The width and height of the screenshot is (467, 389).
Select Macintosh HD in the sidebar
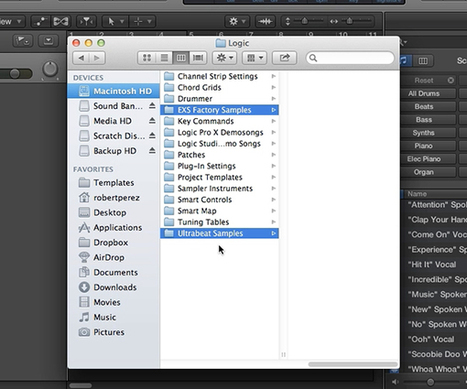[114, 91]
